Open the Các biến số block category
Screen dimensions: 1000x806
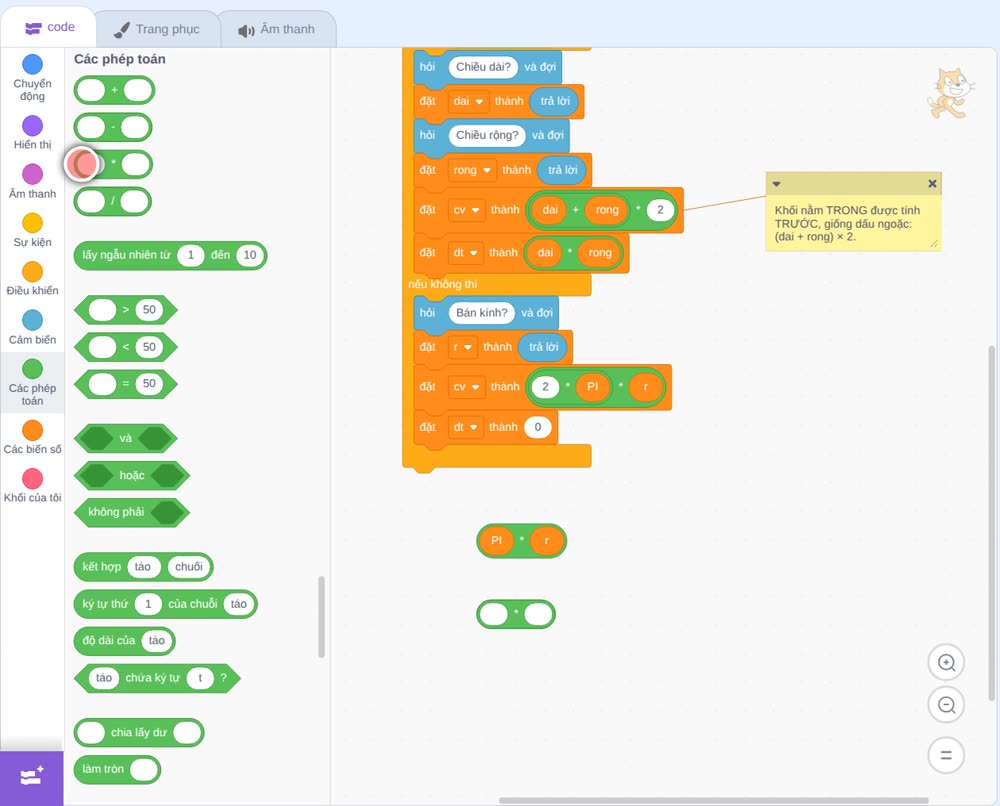point(32,437)
